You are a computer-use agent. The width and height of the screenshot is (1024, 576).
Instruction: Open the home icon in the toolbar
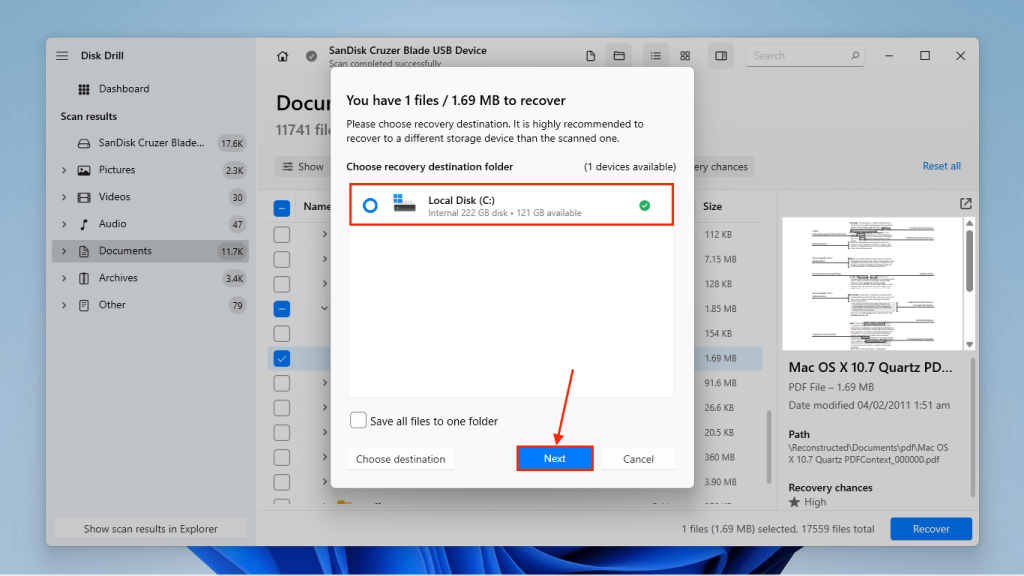283,55
